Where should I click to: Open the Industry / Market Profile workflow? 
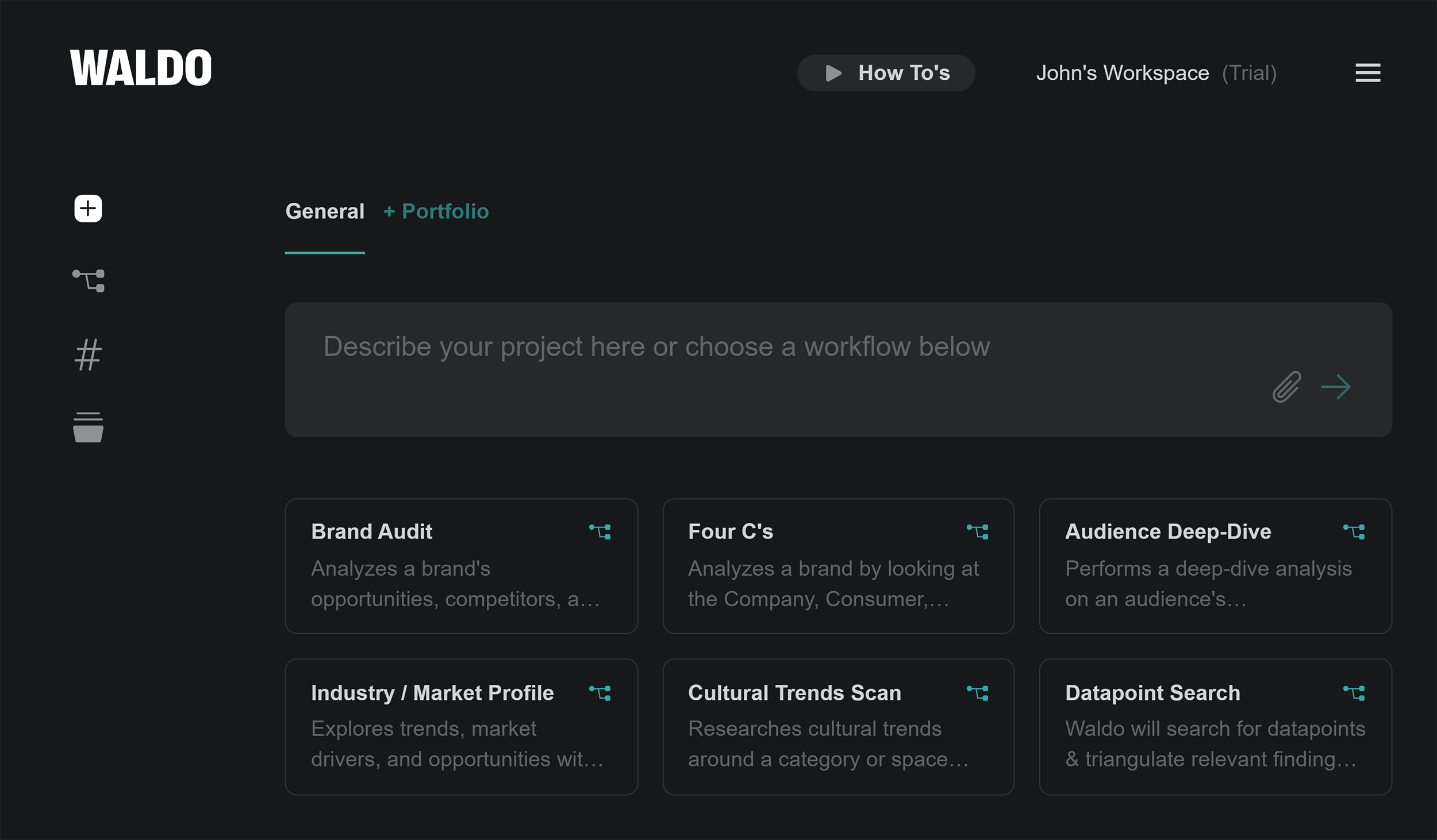pyautogui.click(x=461, y=726)
